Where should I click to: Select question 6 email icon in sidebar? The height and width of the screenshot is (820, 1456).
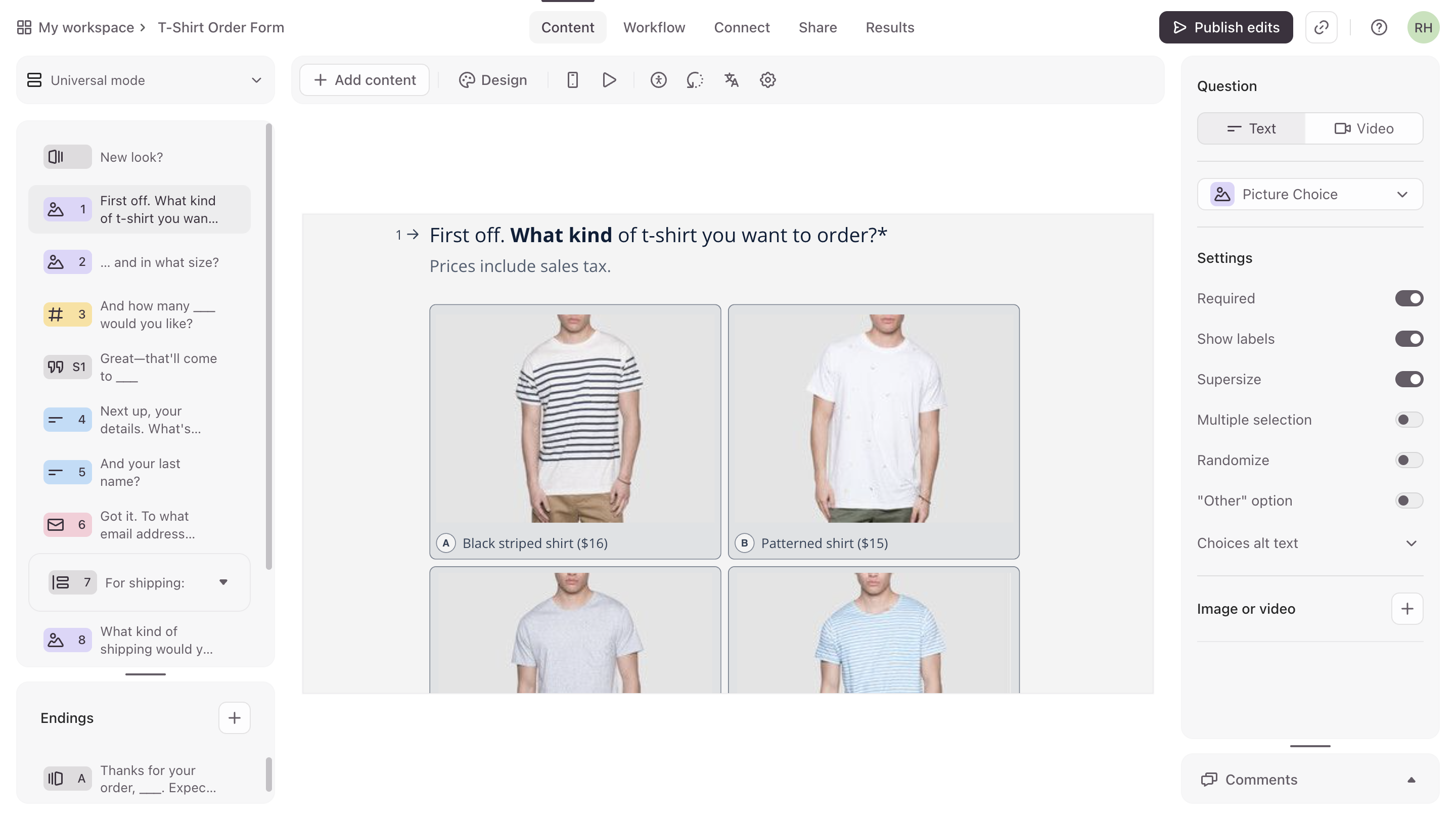pos(67,524)
